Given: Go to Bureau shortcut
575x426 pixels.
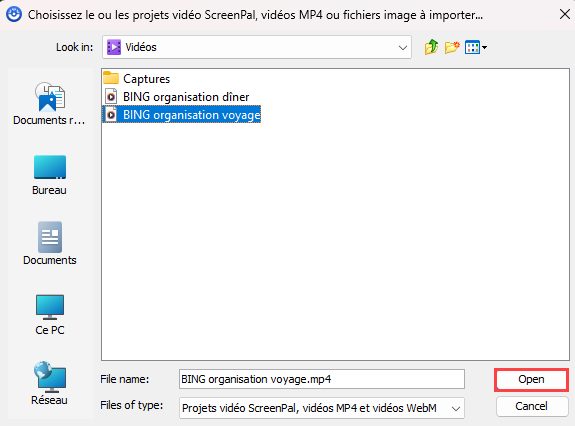Looking at the screenshot, I should point(50,175).
